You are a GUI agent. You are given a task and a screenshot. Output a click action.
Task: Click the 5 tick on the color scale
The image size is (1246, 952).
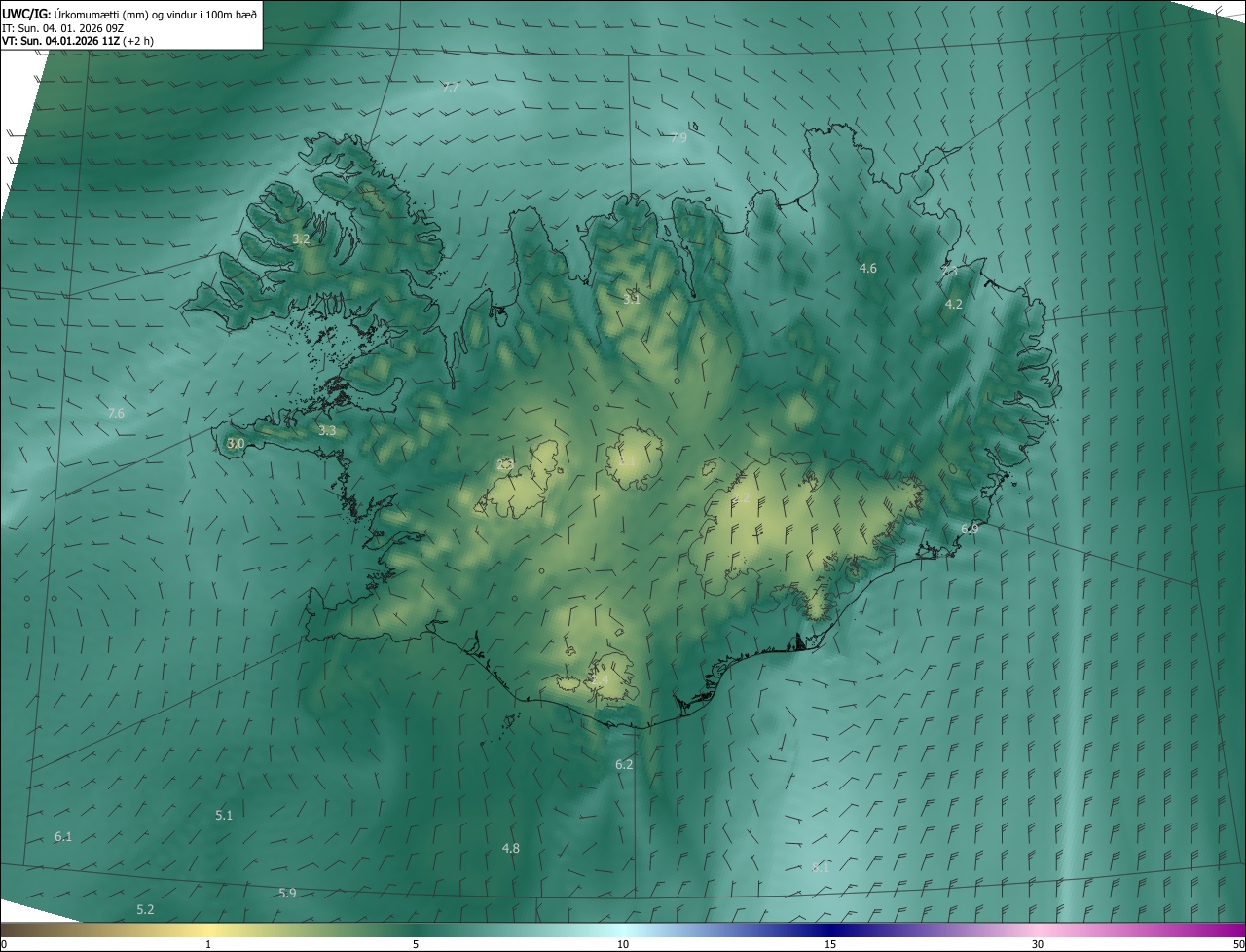point(416,945)
